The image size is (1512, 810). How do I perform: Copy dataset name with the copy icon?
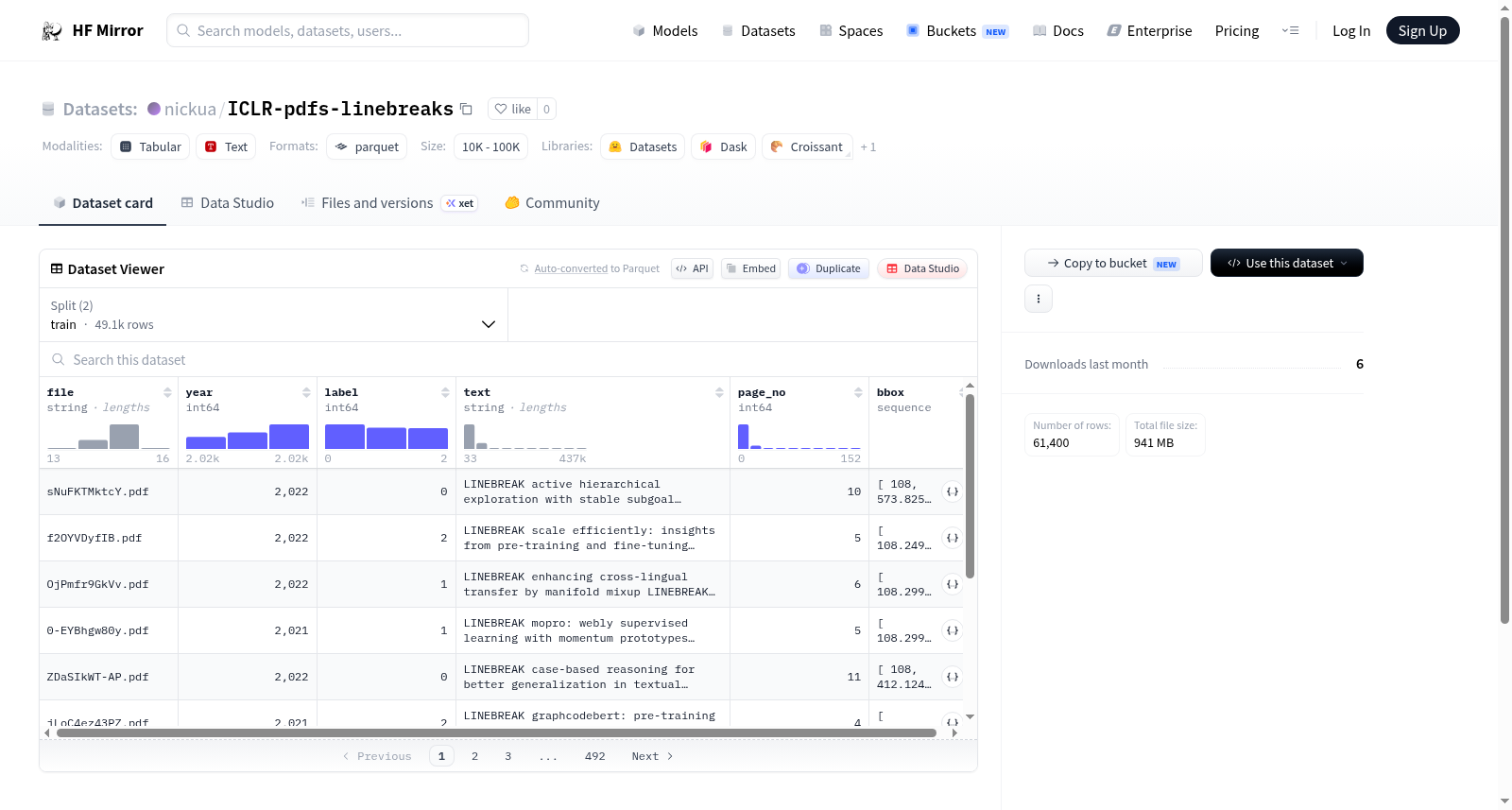tap(466, 109)
